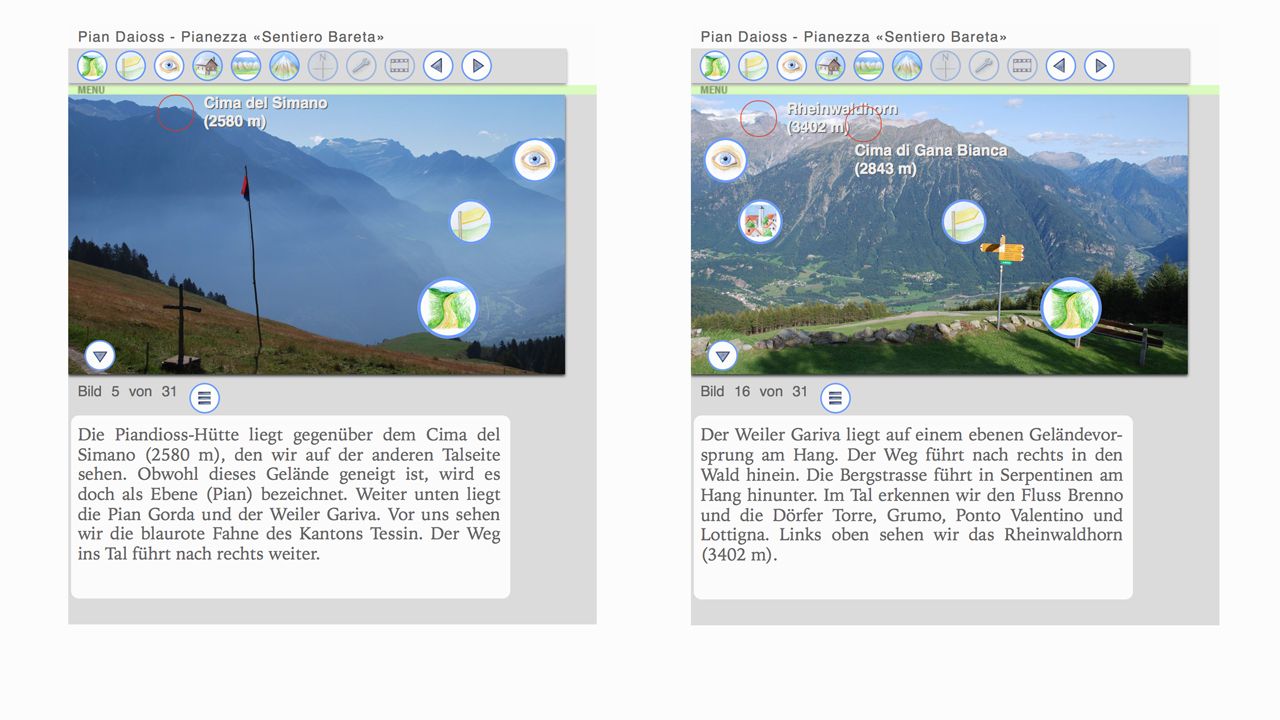The height and width of the screenshot is (720, 1280).
Task: Toggle the eye icon in left toolbar
Action: coord(169,66)
